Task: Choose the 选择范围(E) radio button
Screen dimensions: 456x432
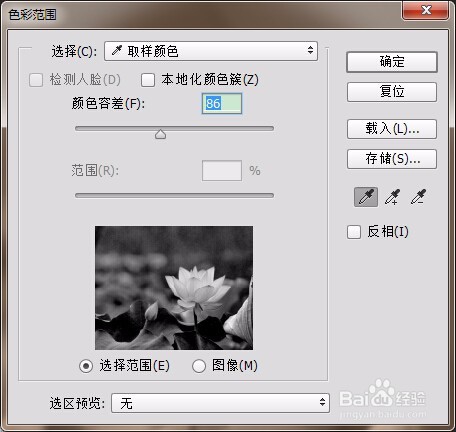Action: click(86, 366)
